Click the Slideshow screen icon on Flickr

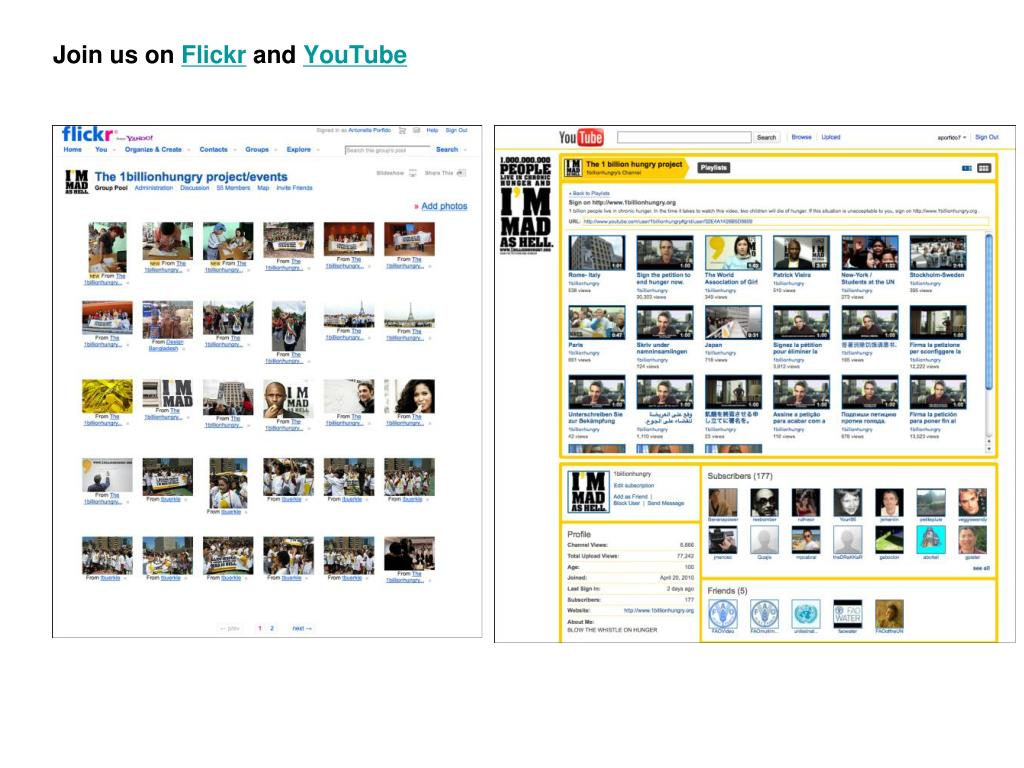click(413, 173)
